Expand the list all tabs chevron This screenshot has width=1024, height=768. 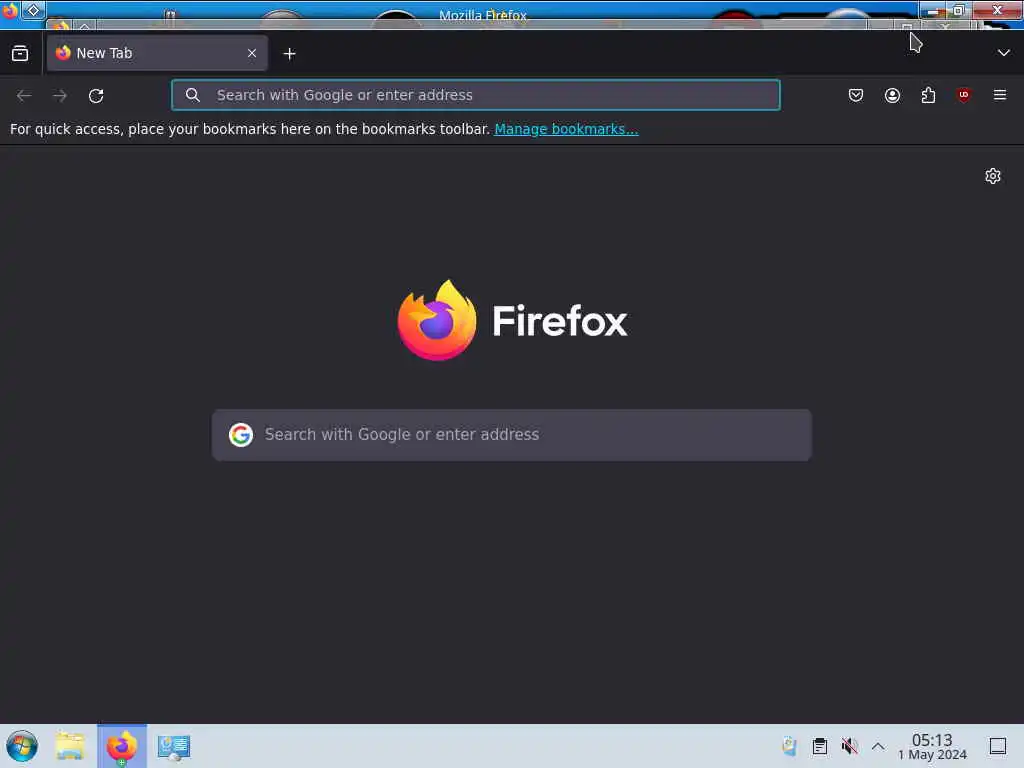(x=1004, y=53)
